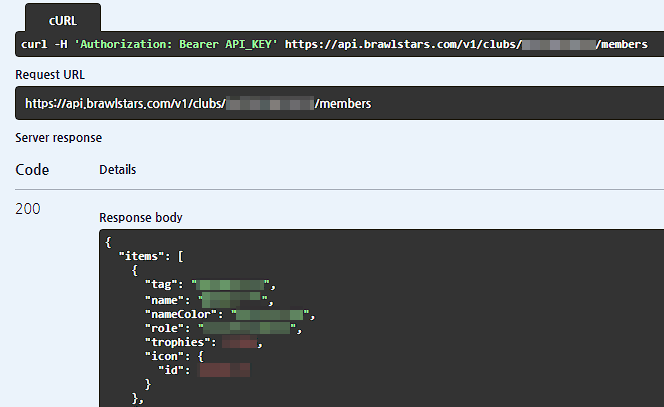Click the "trophies" key in the response
The width and height of the screenshot is (664, 407).
click(181, 343)
